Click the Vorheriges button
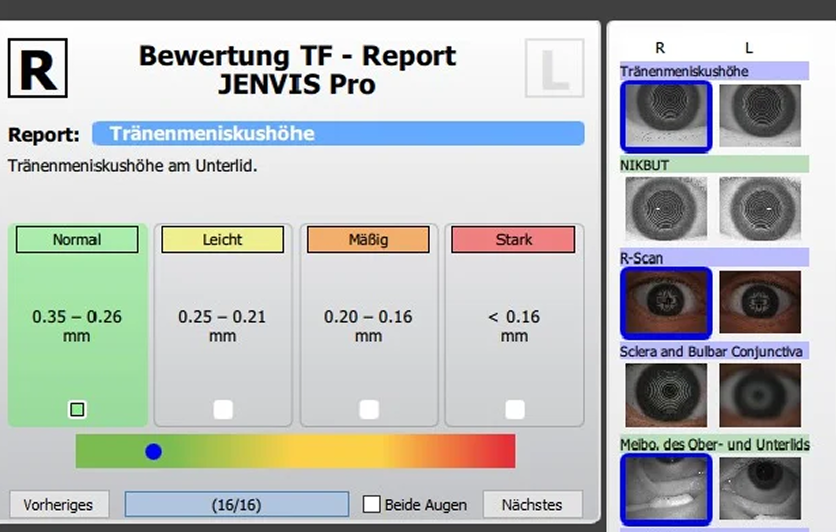This screenshot has height=532, width=836. 59,504
